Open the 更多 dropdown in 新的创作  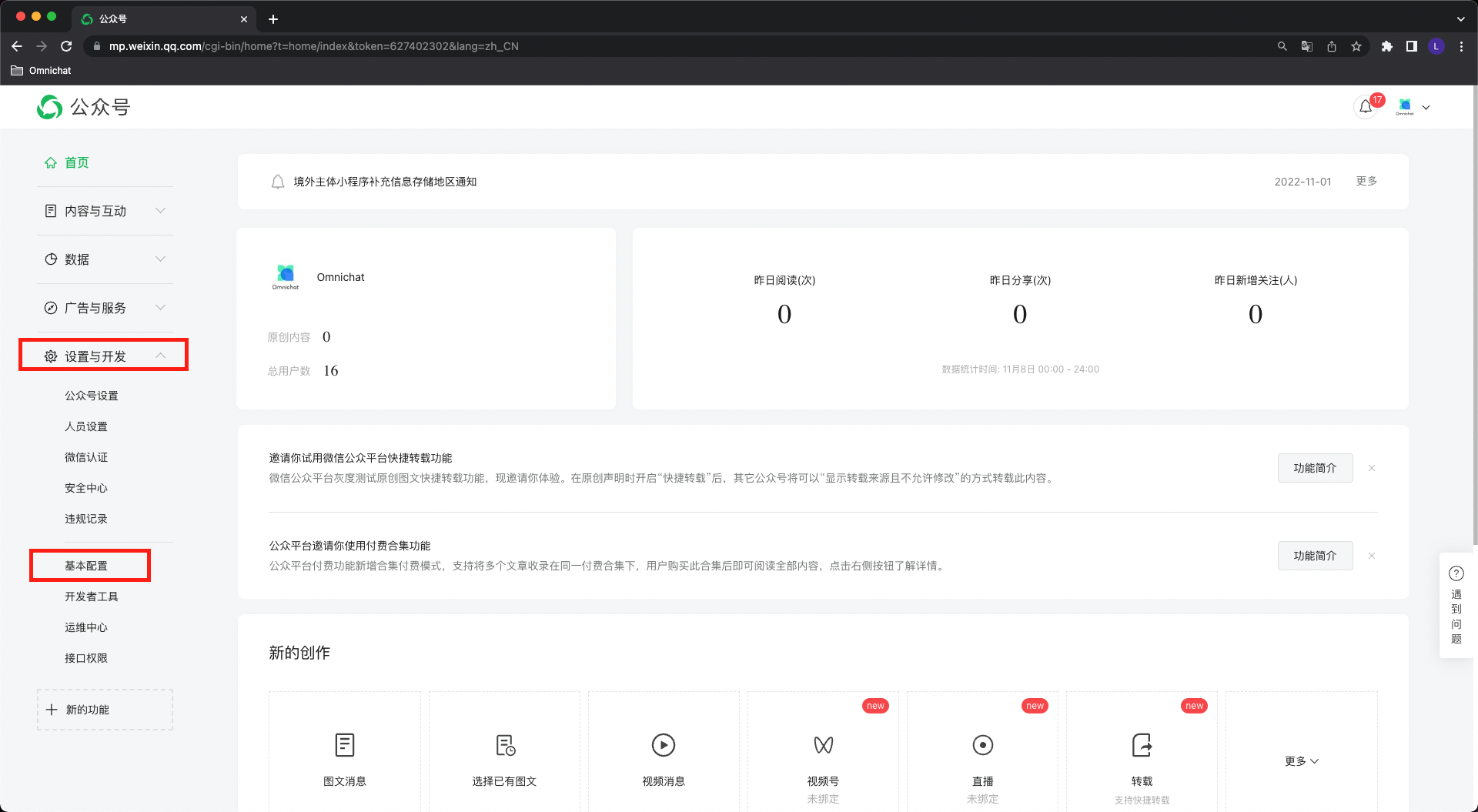pos(1301,761)
